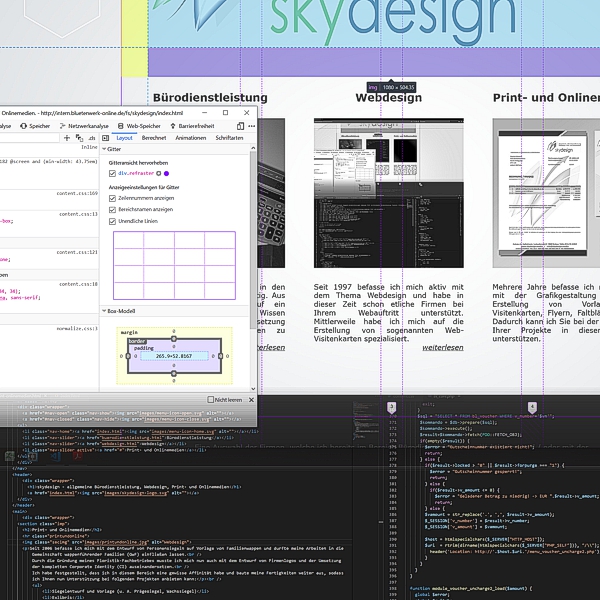Enable the Nicht leeren checkbox
600x600 pixels.
[210, 400]
